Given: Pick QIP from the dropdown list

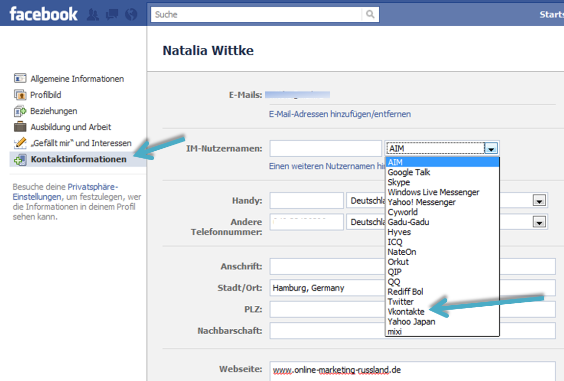Looking at the screenshot, I should (x=442, y=272).
